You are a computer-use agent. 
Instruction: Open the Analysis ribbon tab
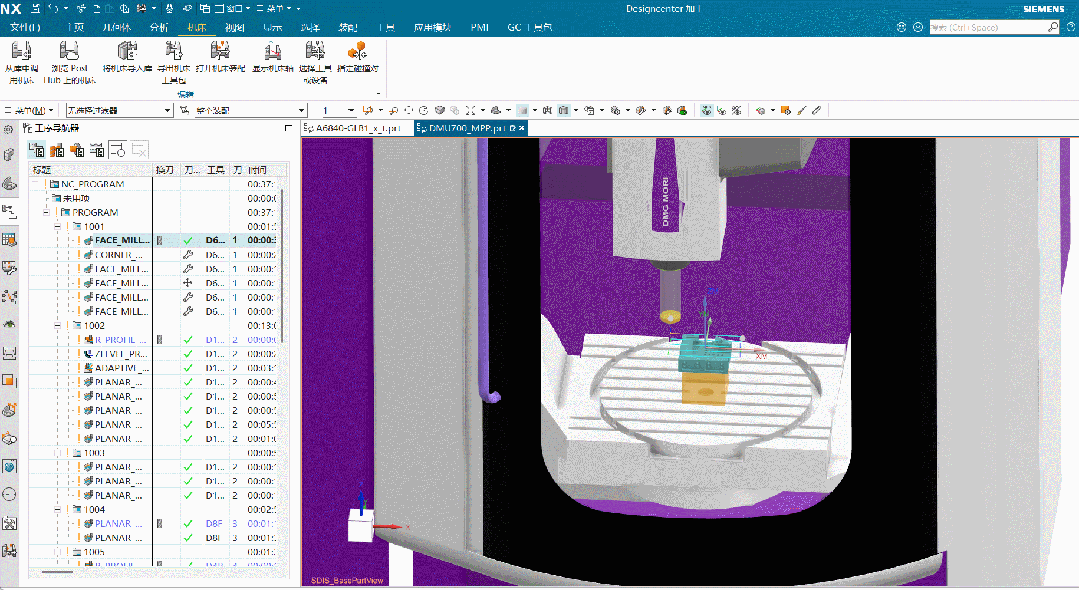click(158, 27)
